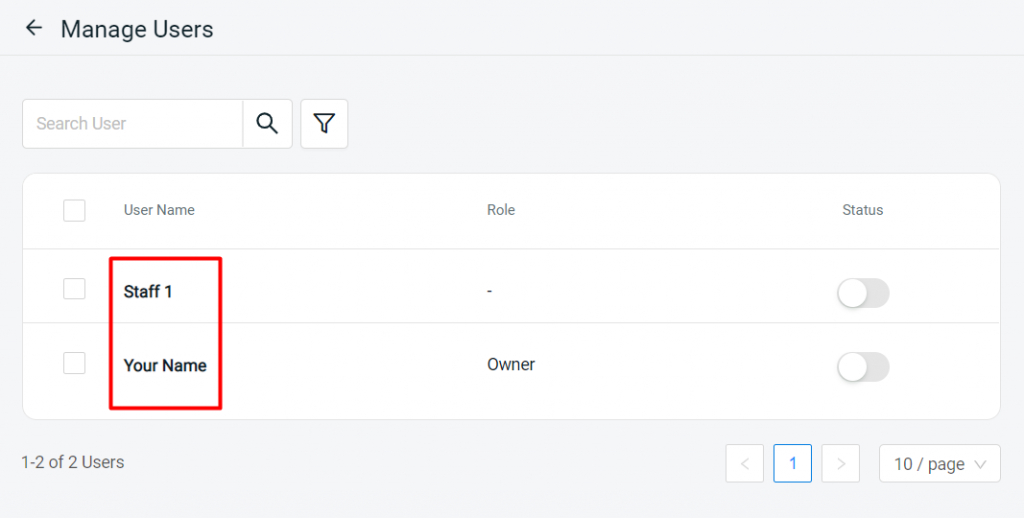This screenshot has height=518, width=1024.
Task: Toggle the status switch for Staff 1
Action: [863, 293]
